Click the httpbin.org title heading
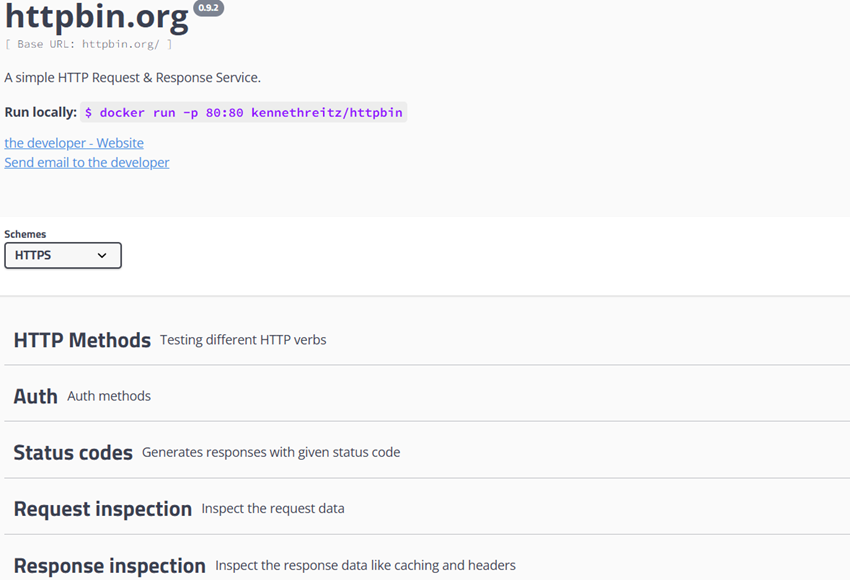Image resolution: width=850 pixels, height=580 pixels. [x=96, y=17]
